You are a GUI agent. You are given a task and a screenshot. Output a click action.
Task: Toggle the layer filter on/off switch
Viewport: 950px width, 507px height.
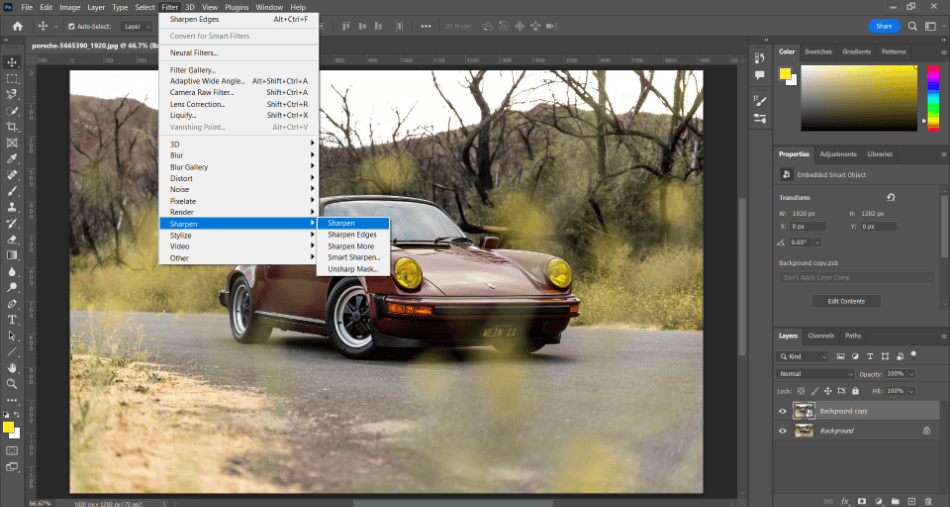pos(914,356)
